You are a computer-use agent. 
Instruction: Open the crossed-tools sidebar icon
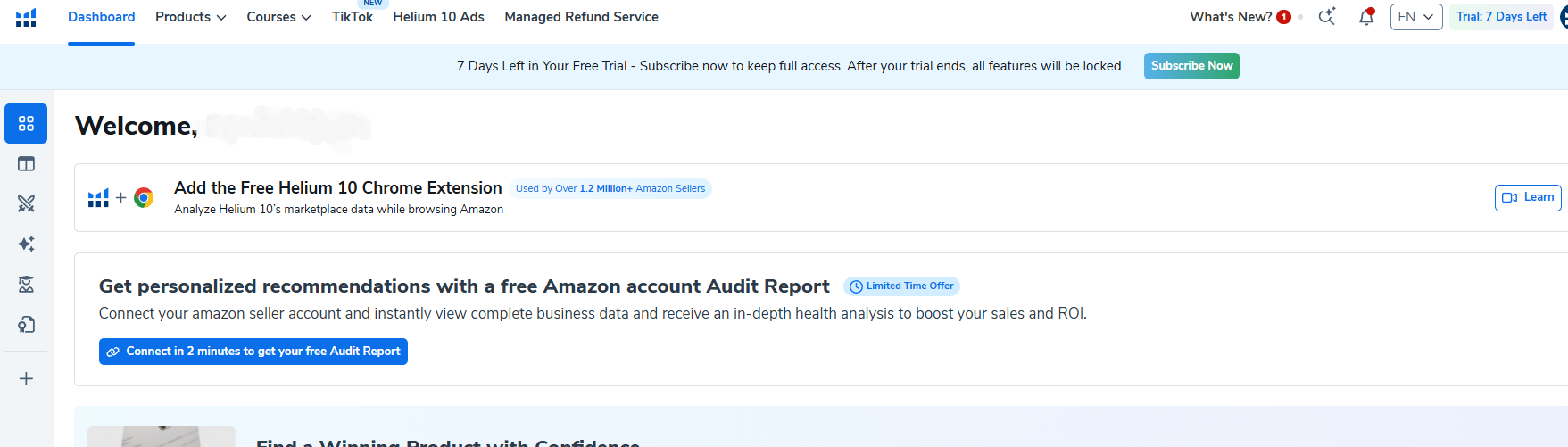coord(26,203)
